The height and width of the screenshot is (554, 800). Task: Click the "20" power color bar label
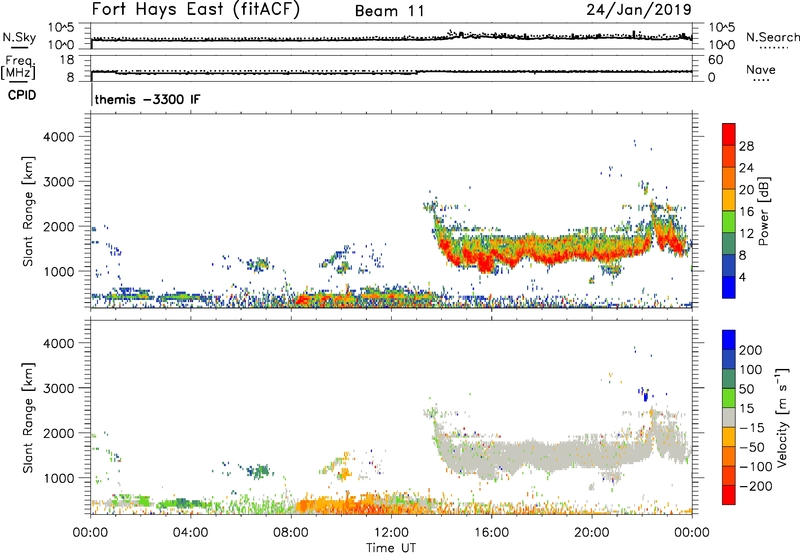click(x=746, y=190)
